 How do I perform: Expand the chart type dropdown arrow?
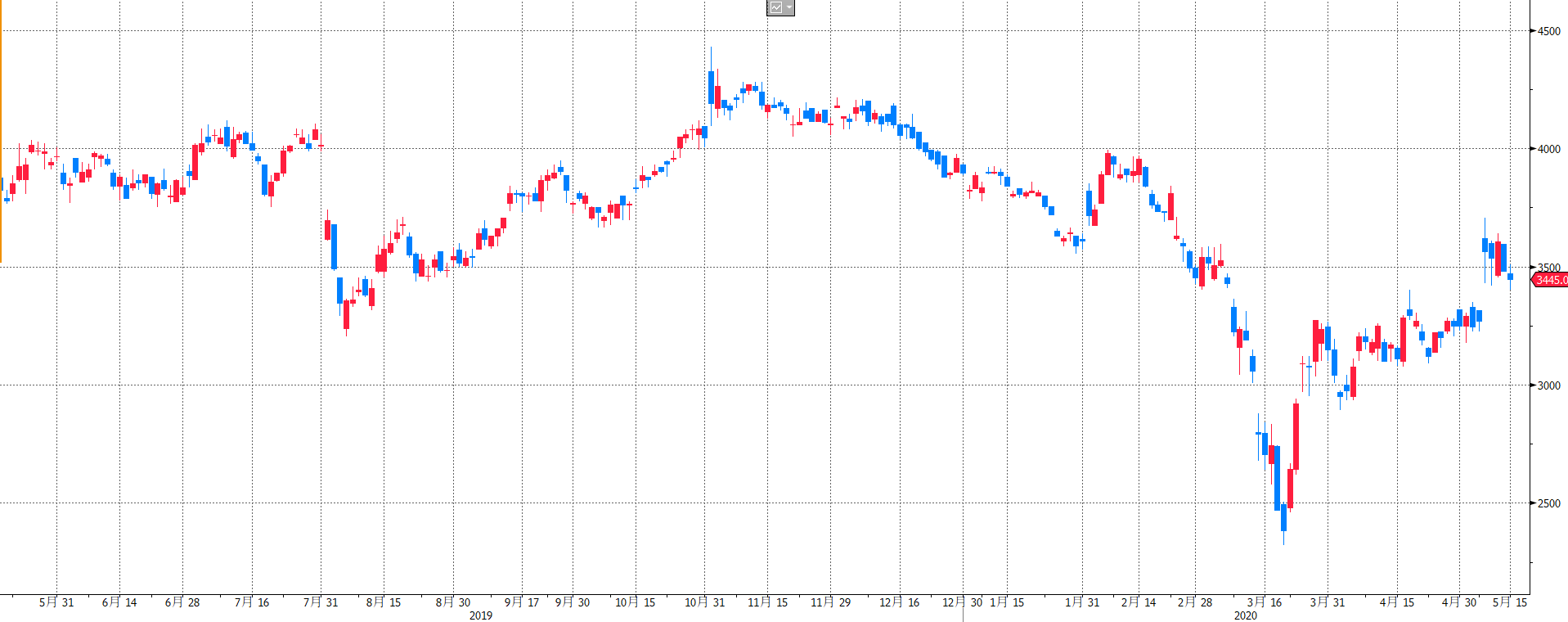[x=788, y=7]
